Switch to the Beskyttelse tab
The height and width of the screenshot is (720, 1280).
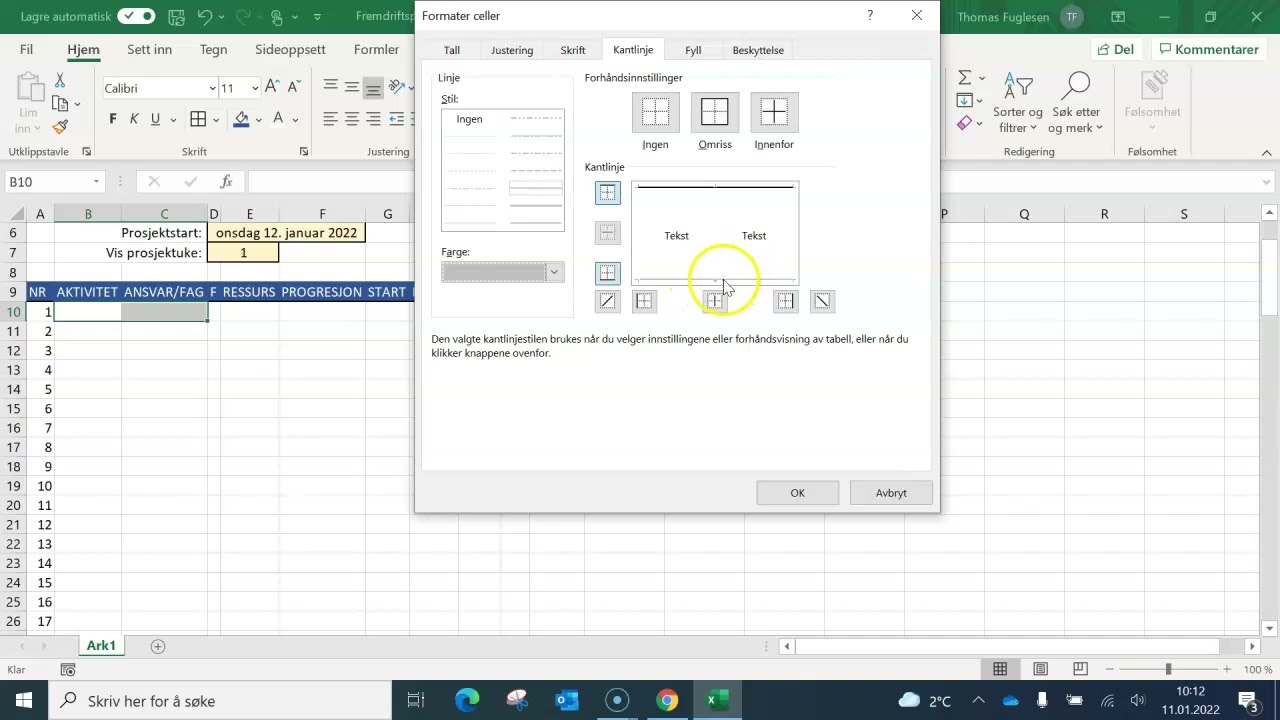[758, 50]
